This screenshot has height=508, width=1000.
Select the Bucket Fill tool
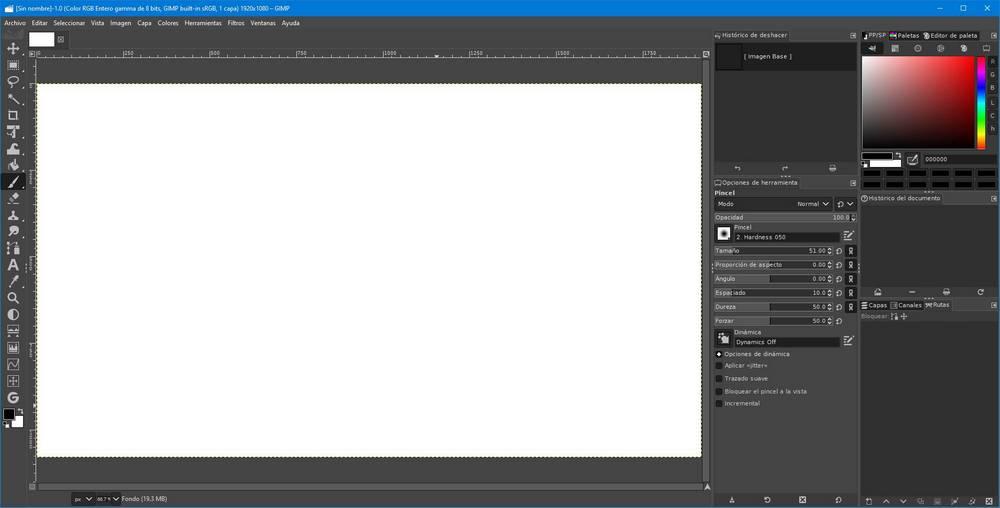tap(13, 165)
